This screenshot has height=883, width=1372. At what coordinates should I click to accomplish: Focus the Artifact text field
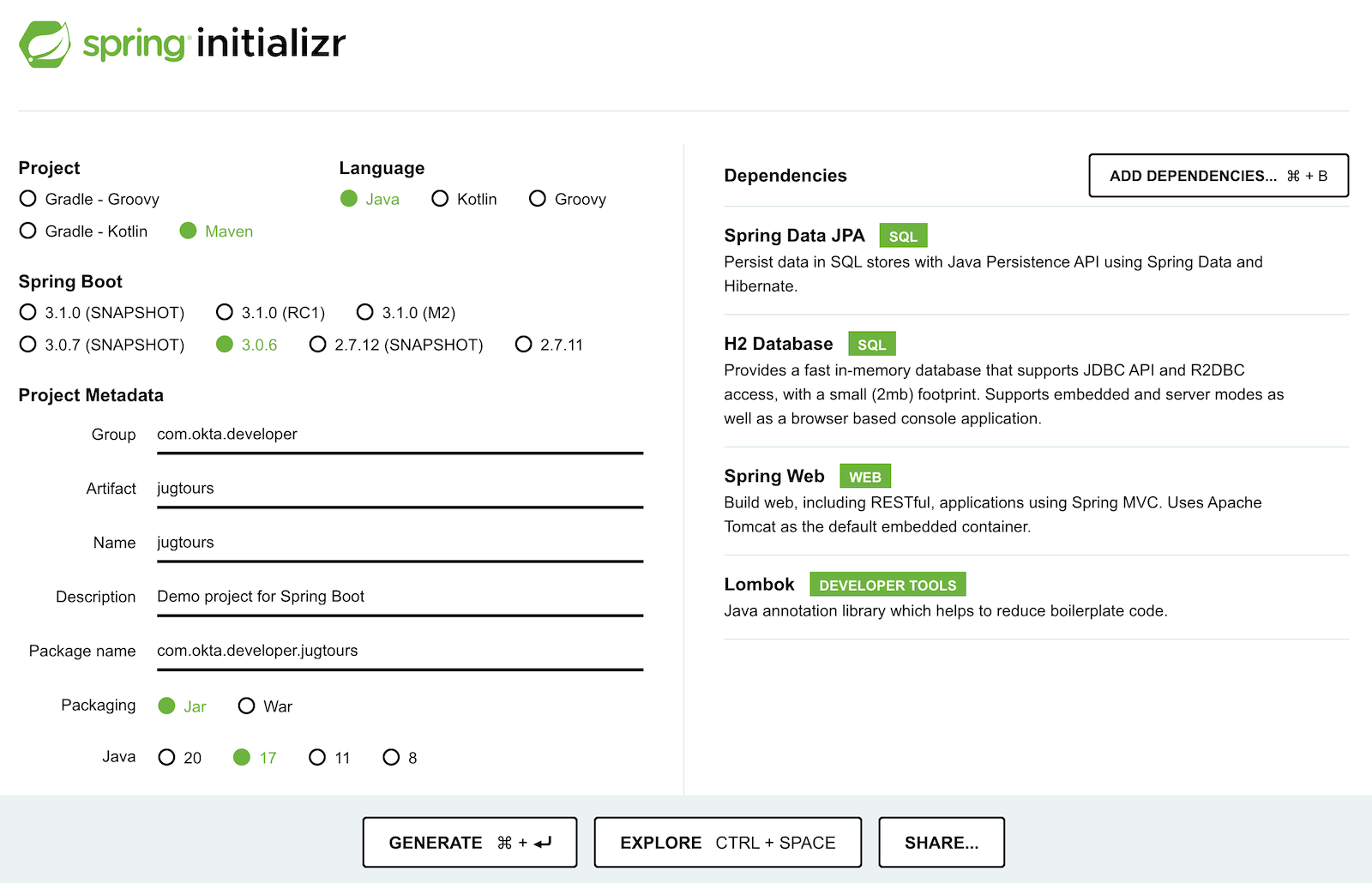click(399, 489)
